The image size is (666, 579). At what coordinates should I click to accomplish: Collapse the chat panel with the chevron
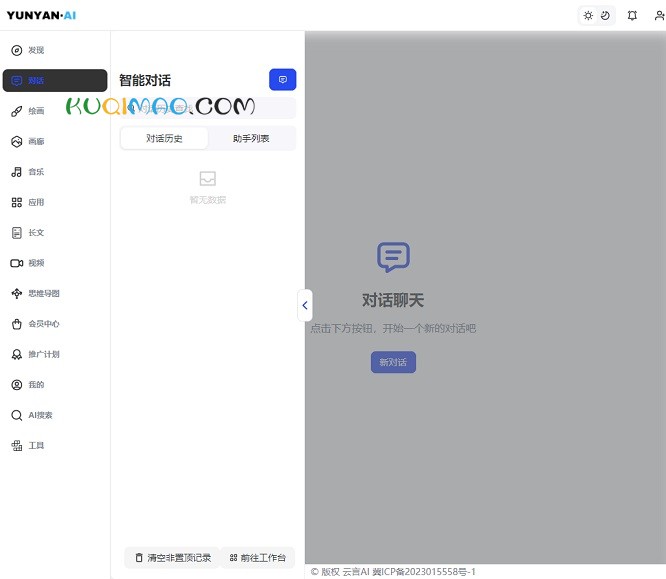[x=305, y=305]
